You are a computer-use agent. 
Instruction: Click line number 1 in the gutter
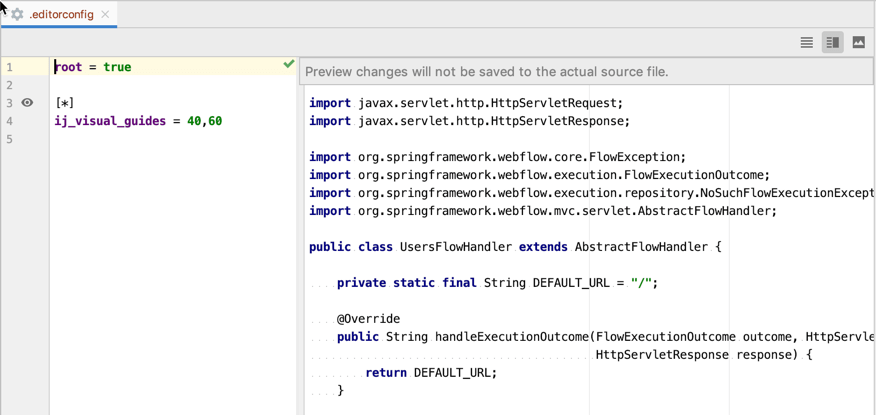click(10, 67)
